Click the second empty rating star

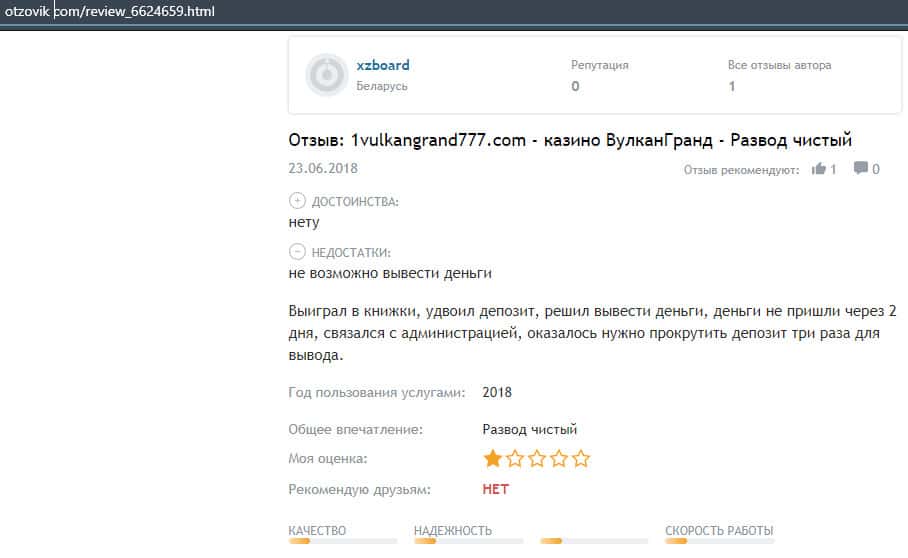tap(515, 459)
